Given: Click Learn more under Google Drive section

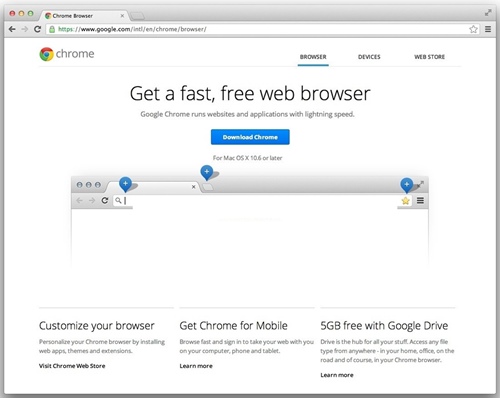Looking at the screenshot, I should click(x=337, y=375).
